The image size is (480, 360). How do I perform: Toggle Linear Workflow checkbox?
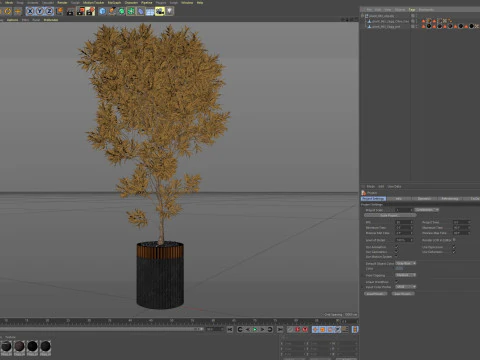tap(397, 282)
